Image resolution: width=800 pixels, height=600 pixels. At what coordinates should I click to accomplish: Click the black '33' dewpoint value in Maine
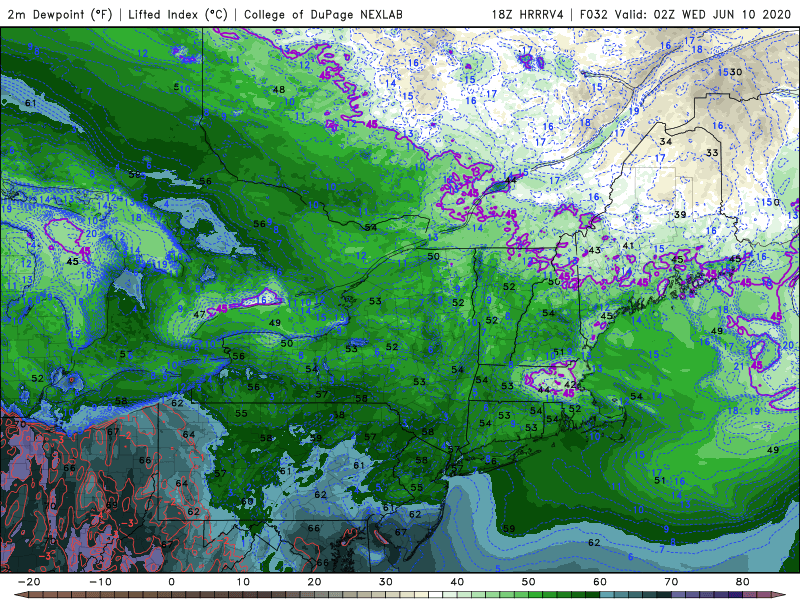click(x=712, y=153)
